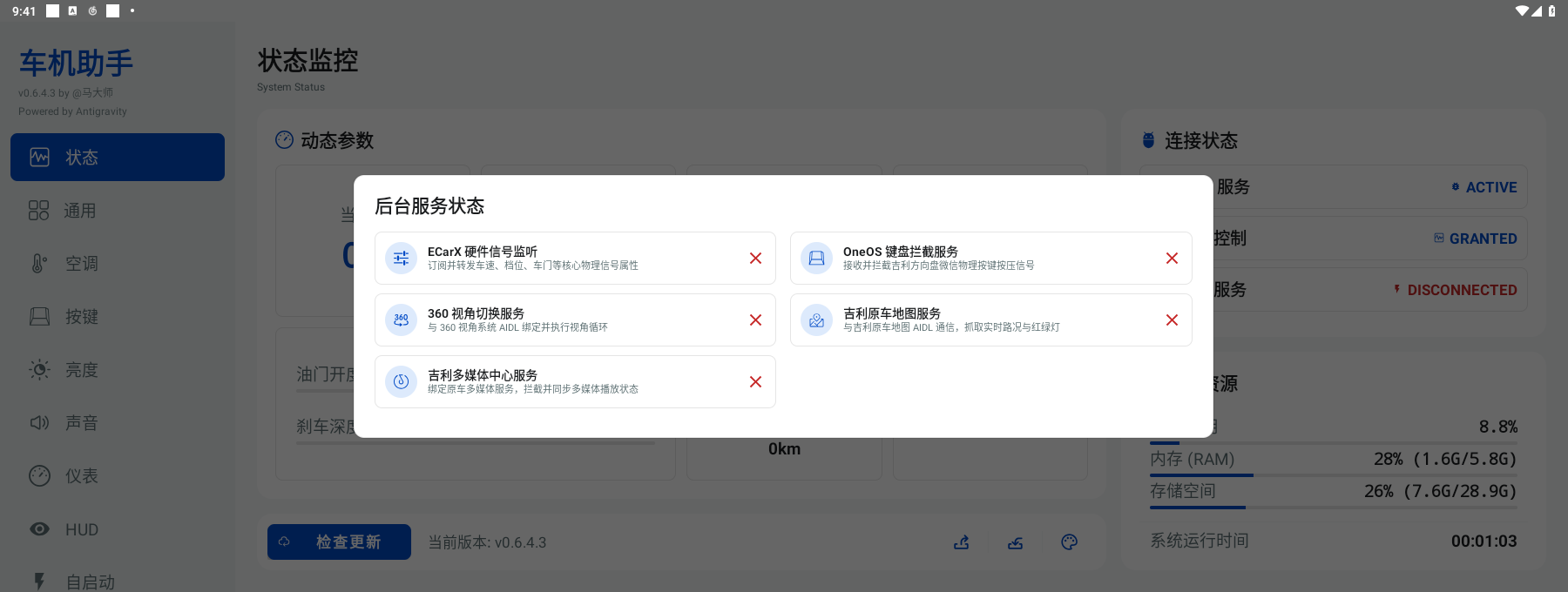Click the Geely media center service icon
1568x592 pixels.
click(401, 381)
